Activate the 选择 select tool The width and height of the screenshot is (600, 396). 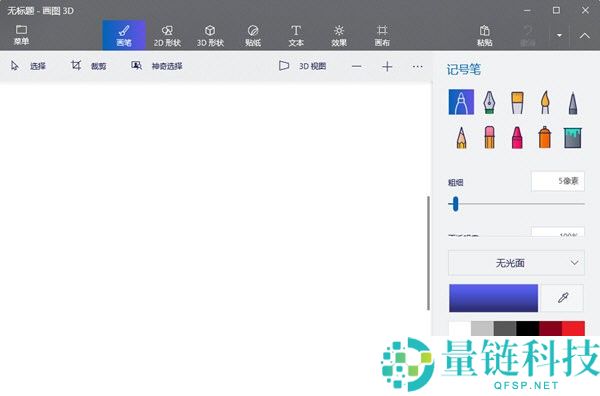pos(28,66)
